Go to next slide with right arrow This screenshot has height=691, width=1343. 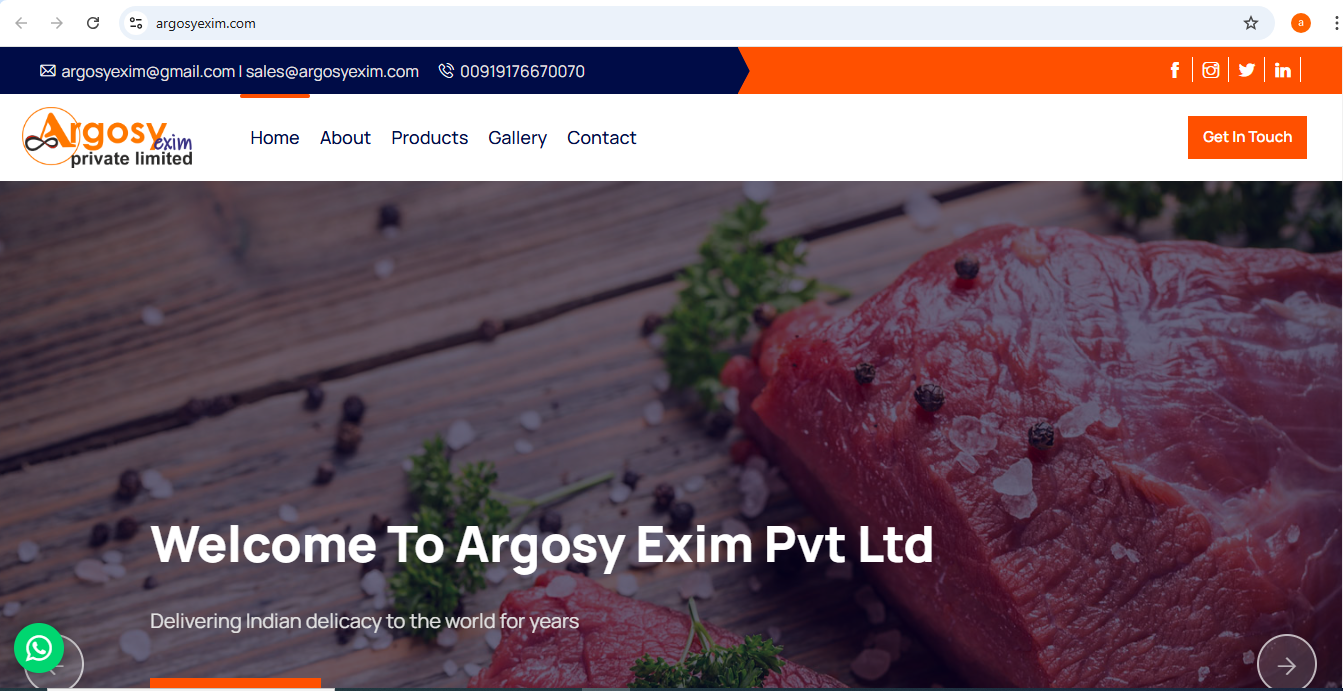pyautogui.click(x=1287, y=664)
